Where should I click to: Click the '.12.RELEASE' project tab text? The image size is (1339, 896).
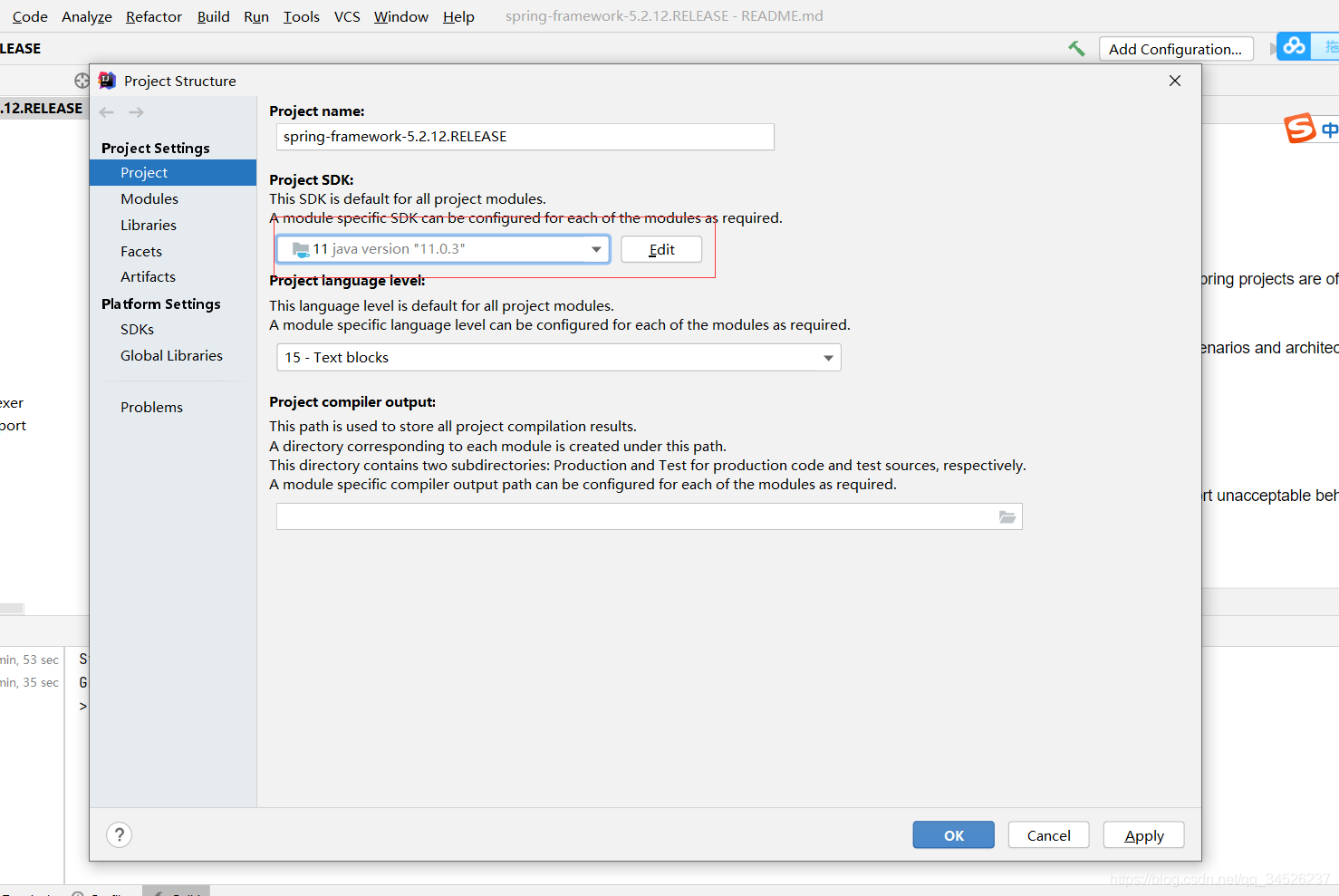click(x=42, y=108)
